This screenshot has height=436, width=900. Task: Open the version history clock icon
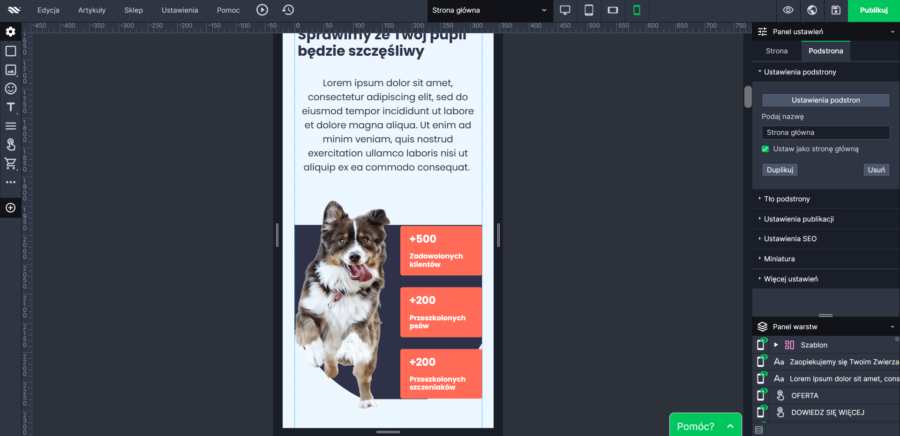coord(288,10)
